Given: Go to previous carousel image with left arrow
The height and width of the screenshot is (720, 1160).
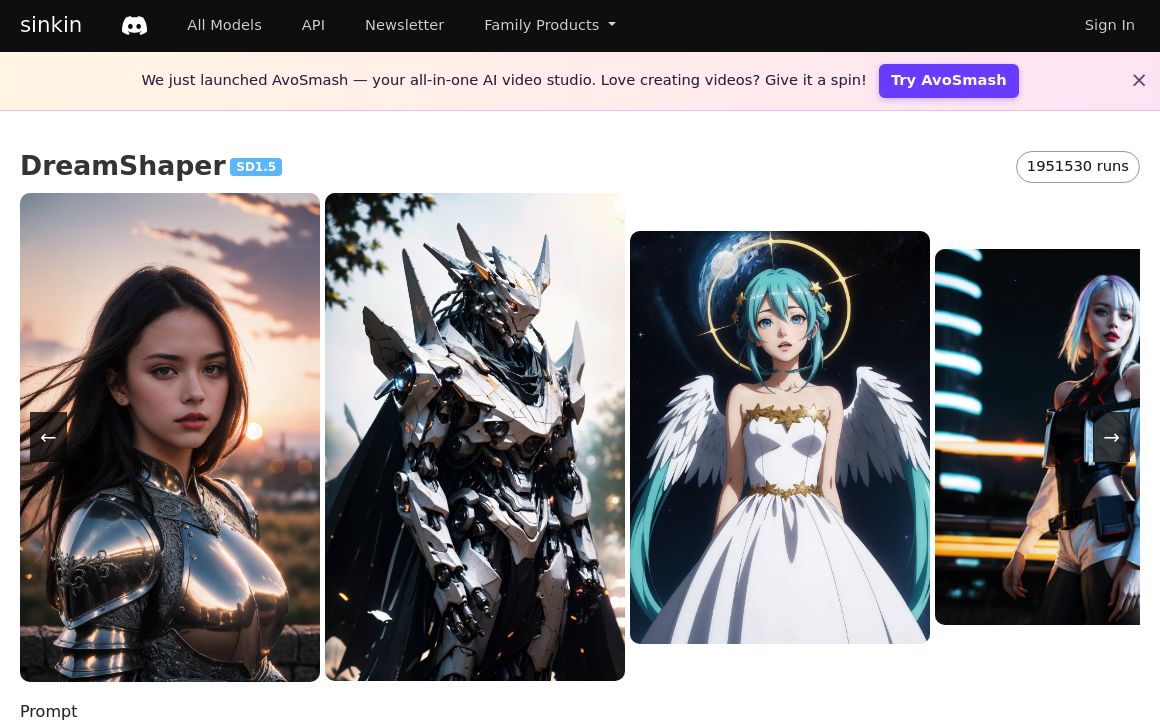Looking at the screenshot, I should click(x=48, y=437).
